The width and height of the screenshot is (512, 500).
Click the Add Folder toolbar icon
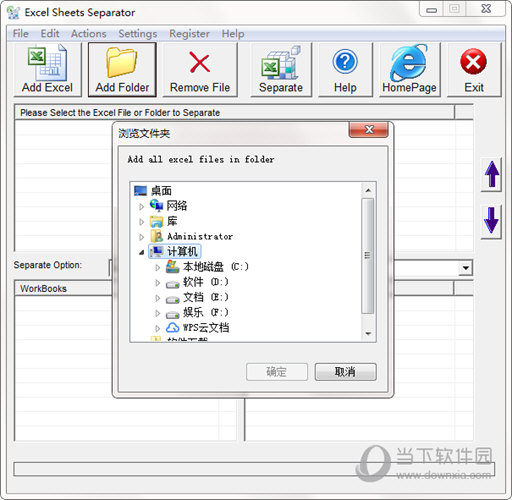[x=122, y=62]
